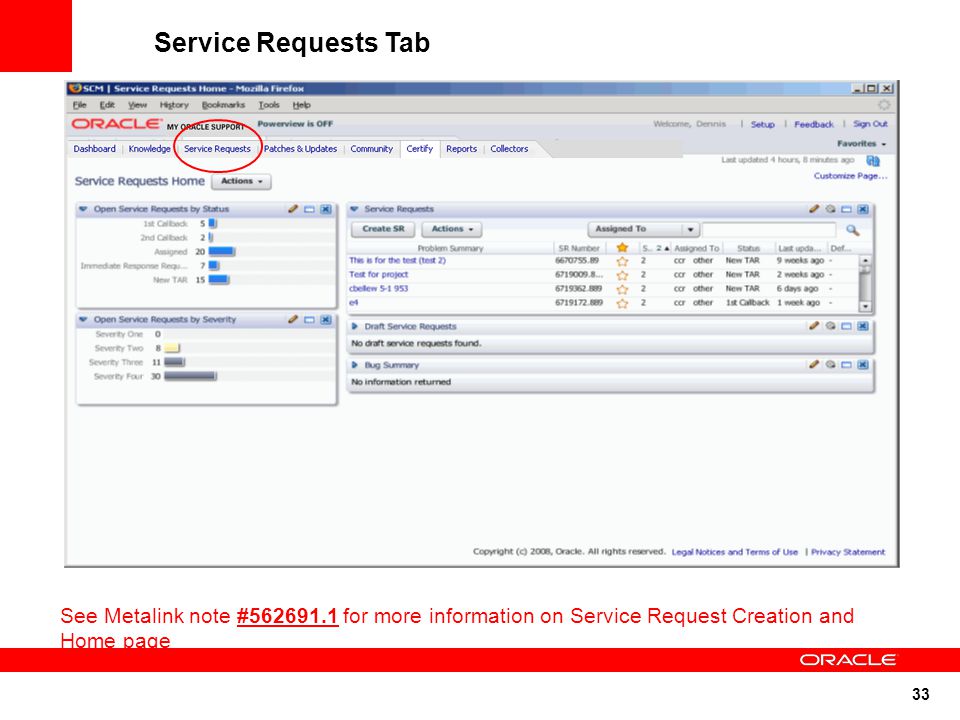Viewport: 960px width, 720px height.
Task: Collapse the Open Service Requests by Severity panel
Action: 83,320
